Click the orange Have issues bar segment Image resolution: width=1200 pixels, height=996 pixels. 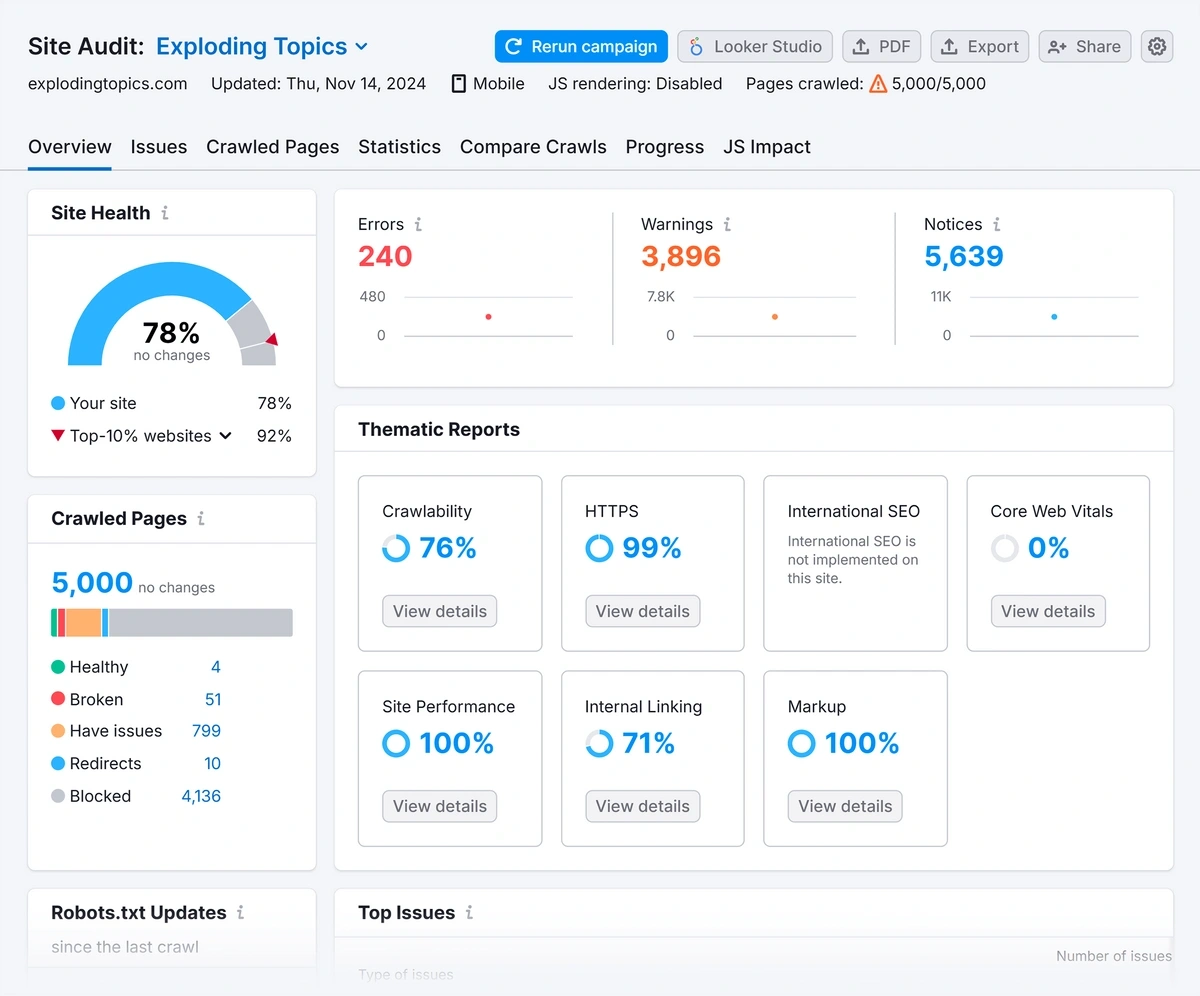pyautogui.click(x=83, y=623)
